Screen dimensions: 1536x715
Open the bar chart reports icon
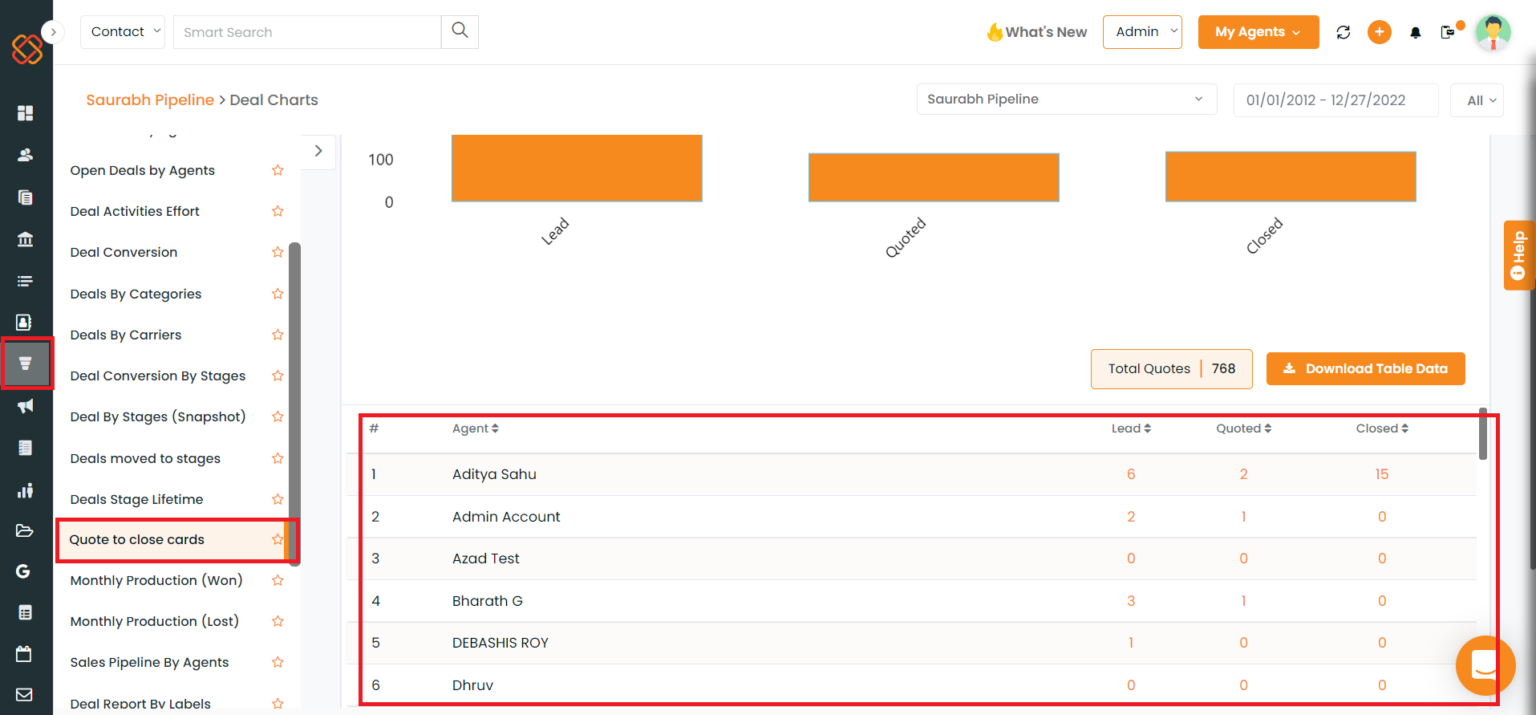coord(24,489)
